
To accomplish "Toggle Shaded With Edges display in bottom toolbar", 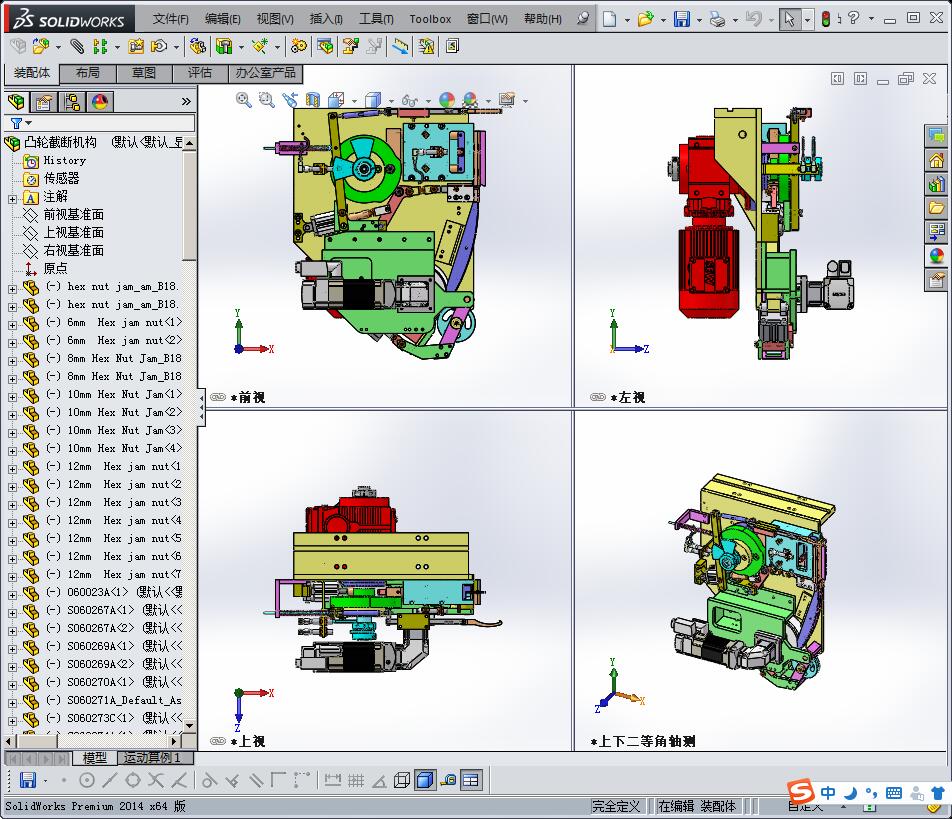I will (x=425, y=780).
